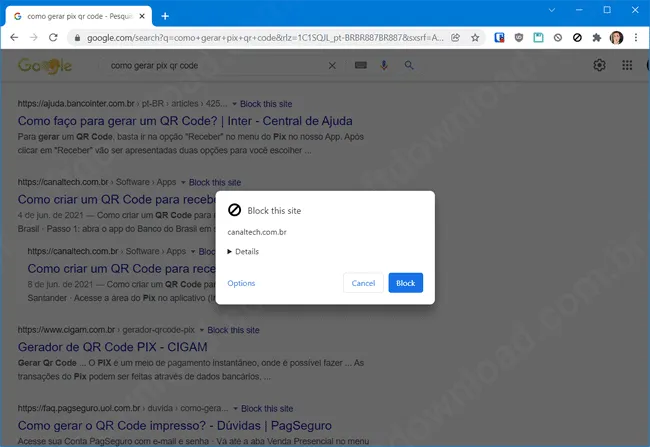This screenshot has width=650, height=447.
Task: Click the shield extension icon
Action: (519, 38)
